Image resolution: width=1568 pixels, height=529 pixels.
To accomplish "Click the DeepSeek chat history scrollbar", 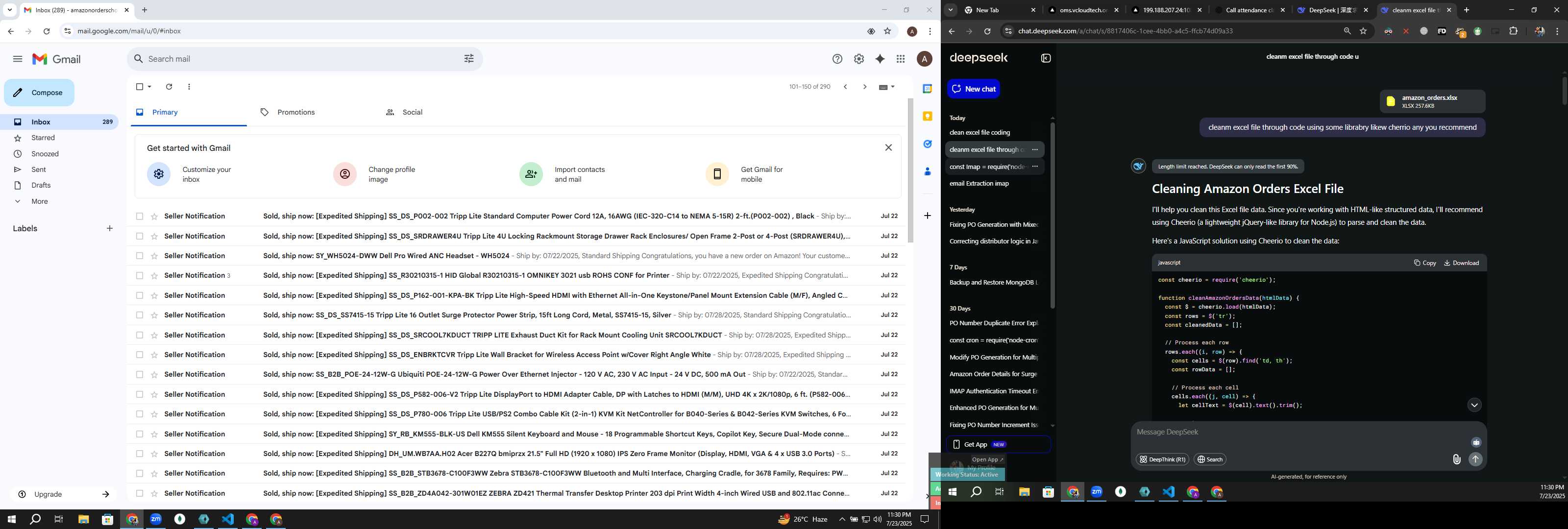I will (x=1052, y=216).
